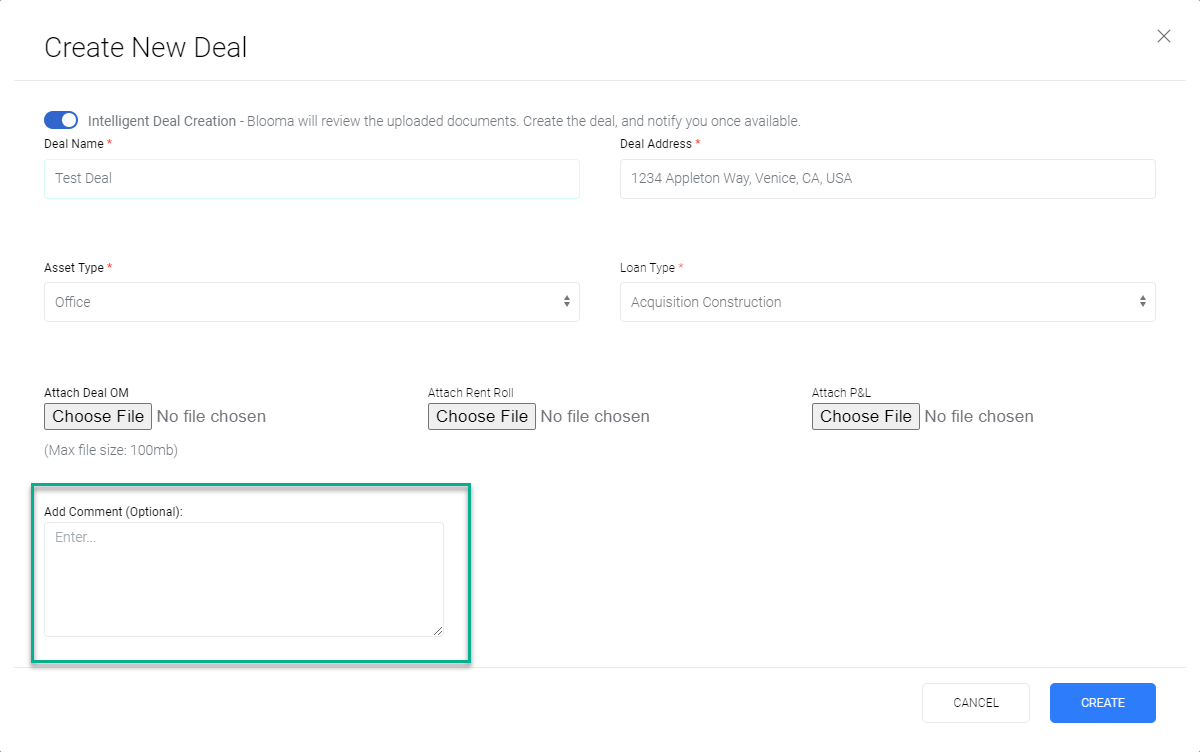Click the Create button
Image resolution: width=1200 pixels, height=752 pixels.
1103,703
